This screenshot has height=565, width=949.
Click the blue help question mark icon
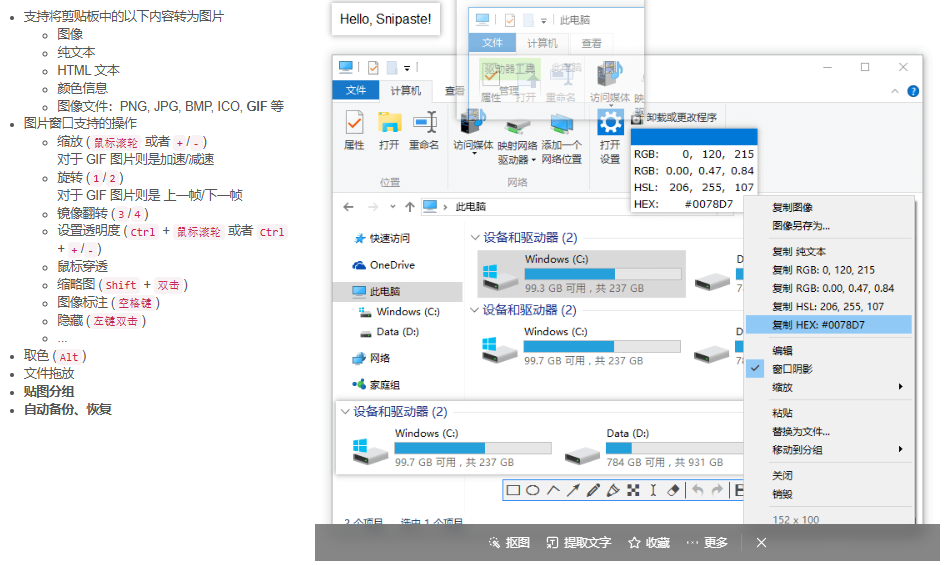coord(913,91)
